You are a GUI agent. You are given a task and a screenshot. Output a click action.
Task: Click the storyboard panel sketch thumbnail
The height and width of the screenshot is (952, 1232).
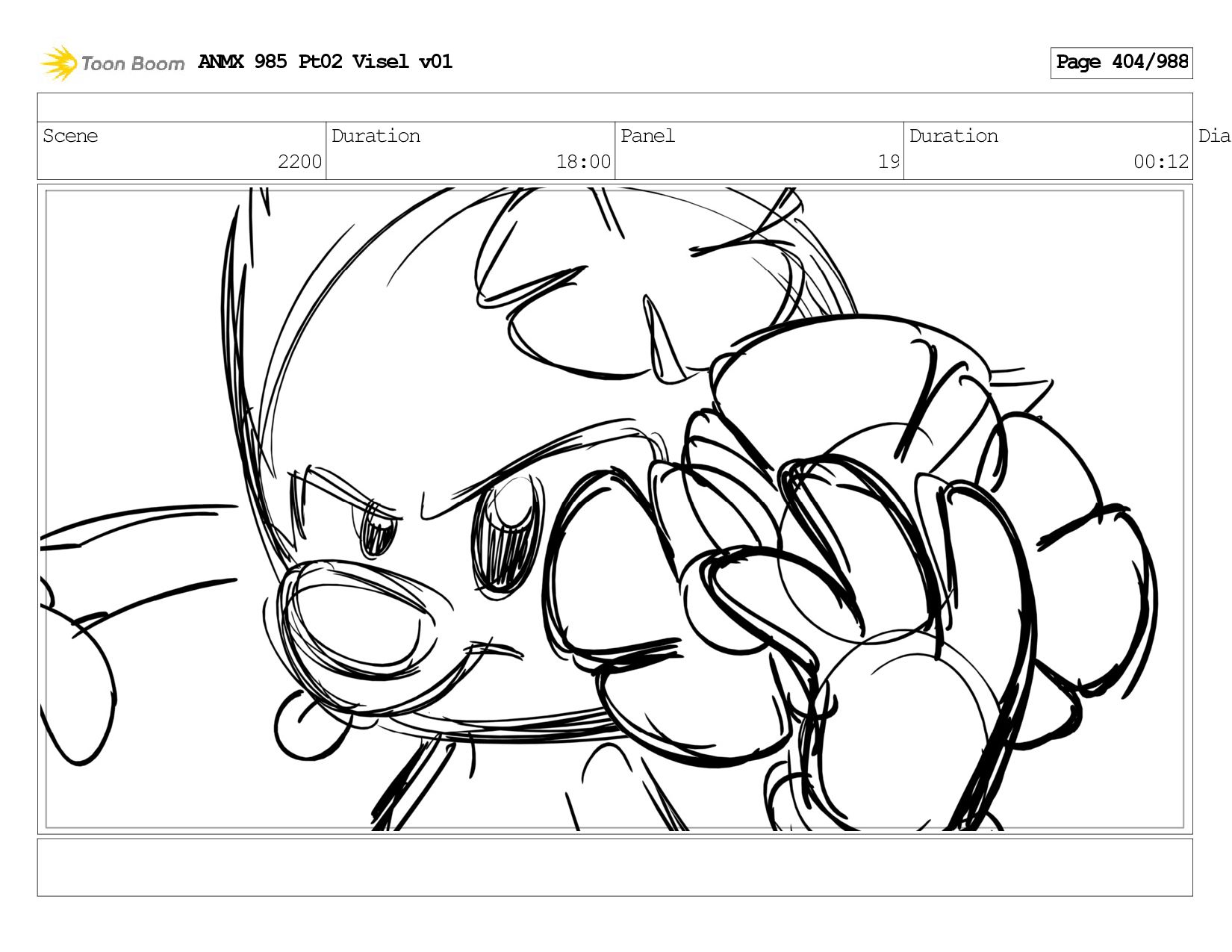615,509
